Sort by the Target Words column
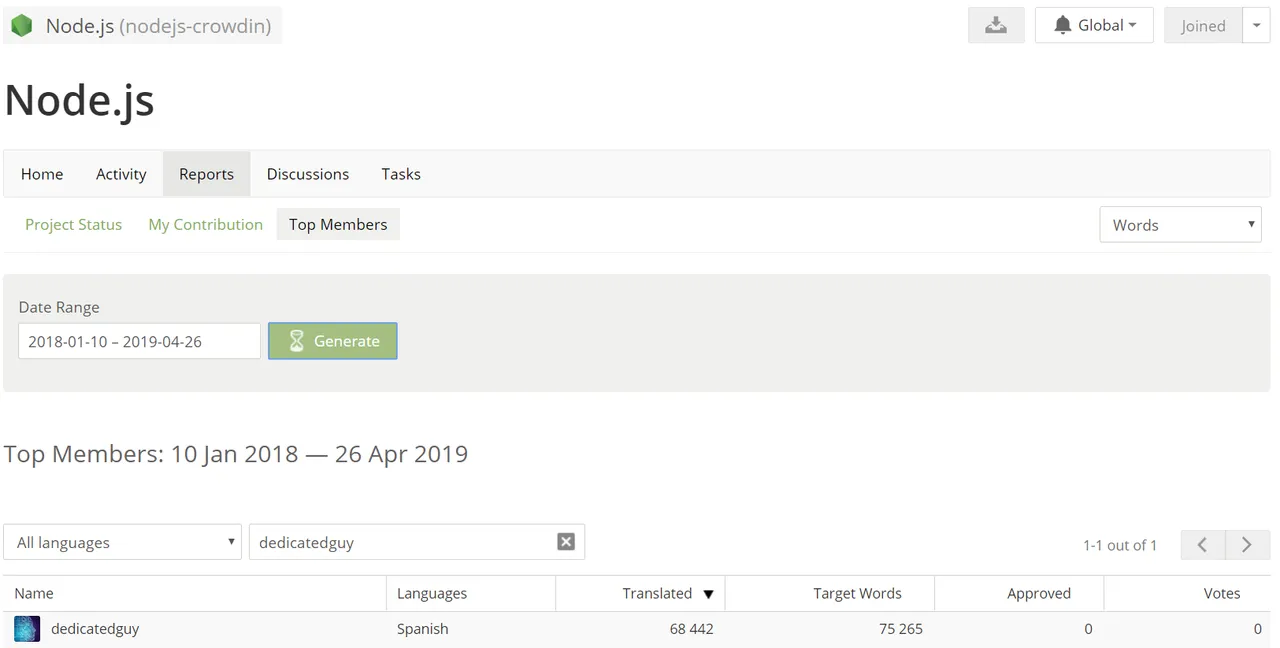This screenshot has width=1280, height=648. (830, 593)
